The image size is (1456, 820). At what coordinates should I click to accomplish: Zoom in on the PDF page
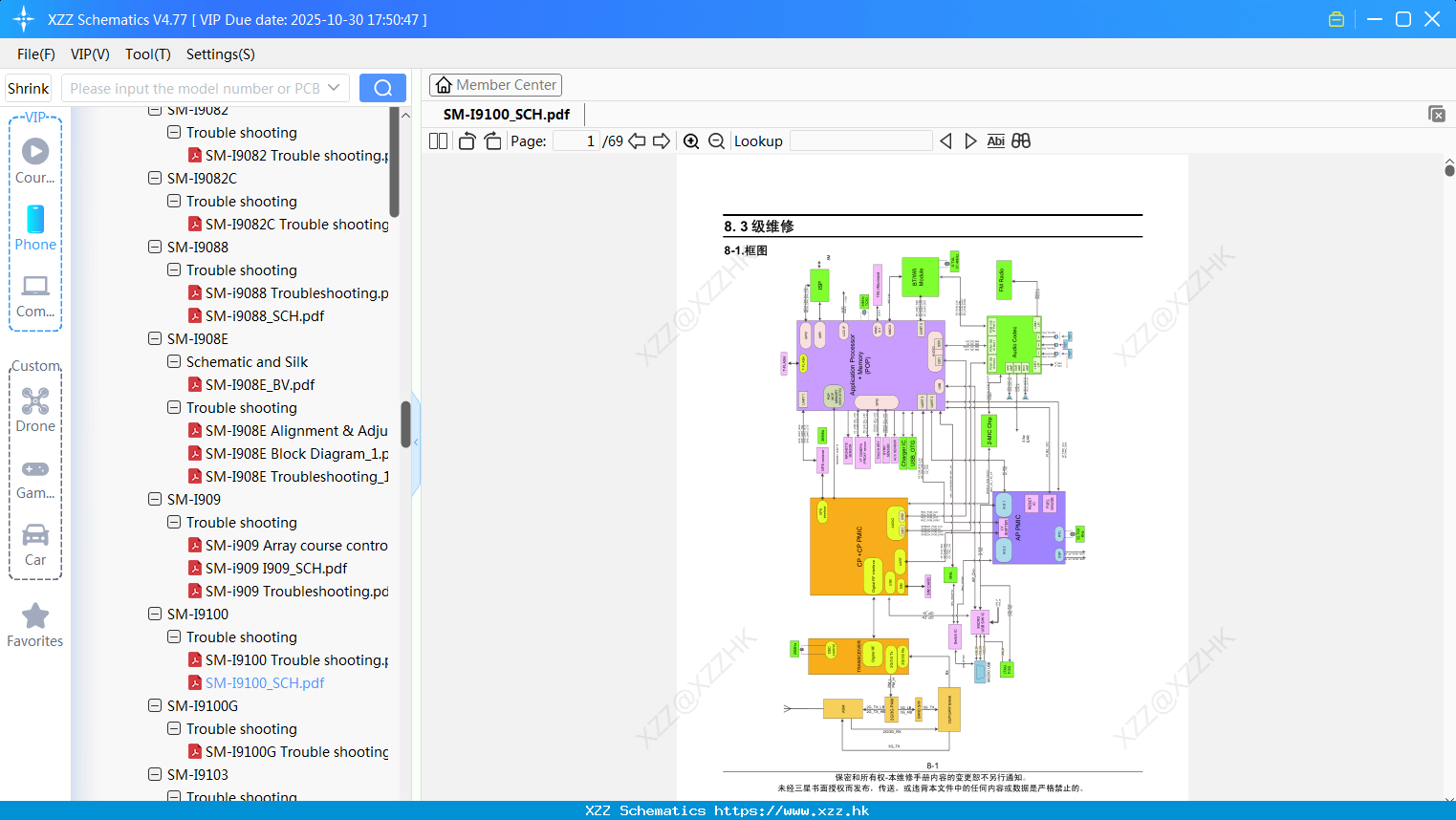tap(691, 141)
